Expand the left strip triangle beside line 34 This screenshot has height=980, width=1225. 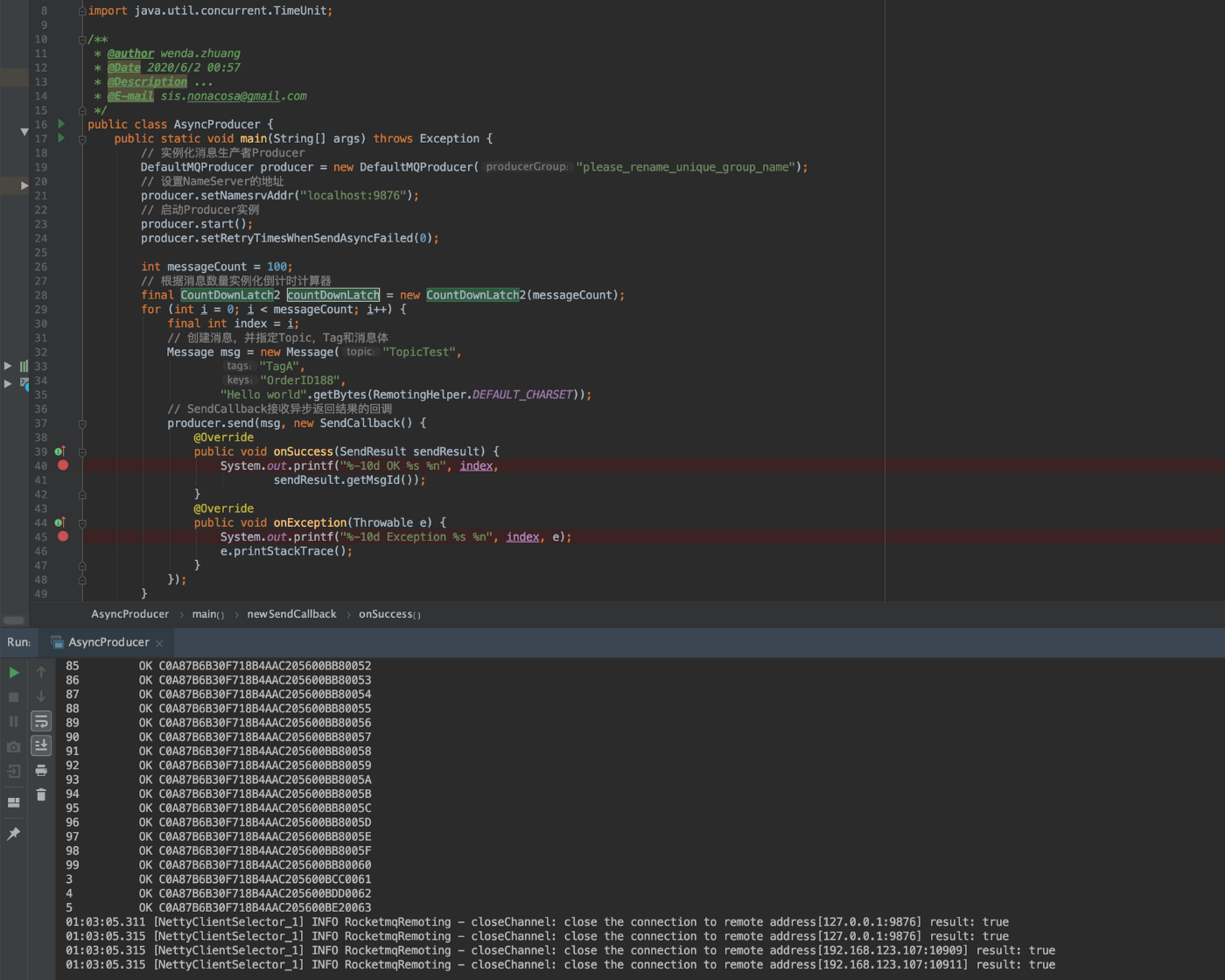(8, 383)
